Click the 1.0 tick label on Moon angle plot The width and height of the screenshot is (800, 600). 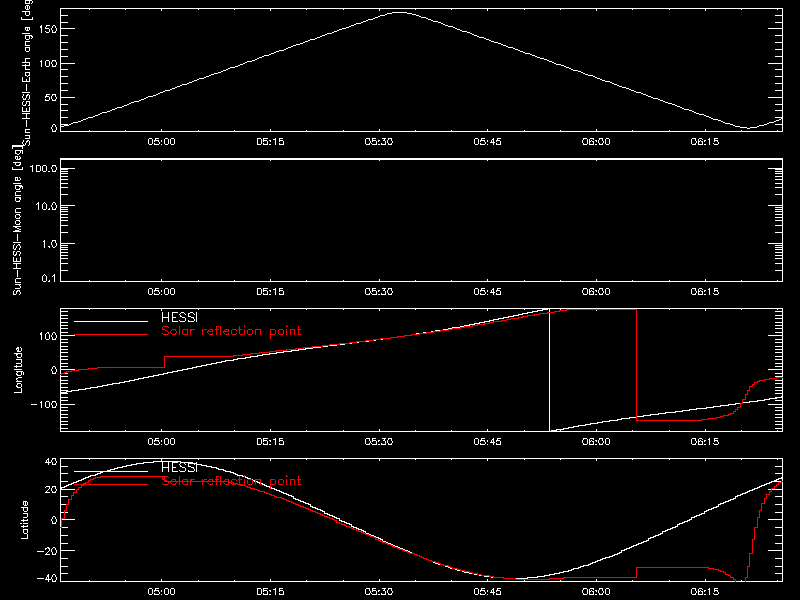pyautogui.click(x=49, y=244)
